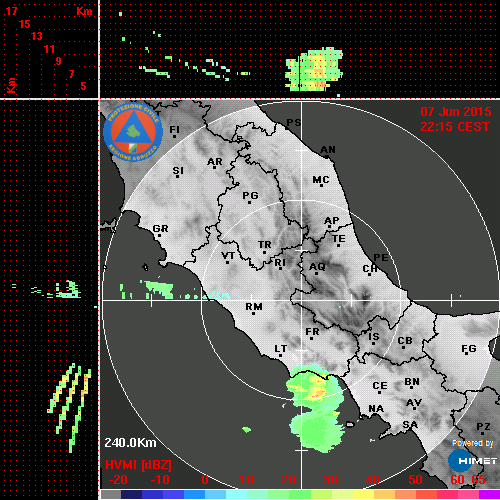This screenshot has height=500, width=500.
Task: Click the FG label on the map
Action: [469, 349]
